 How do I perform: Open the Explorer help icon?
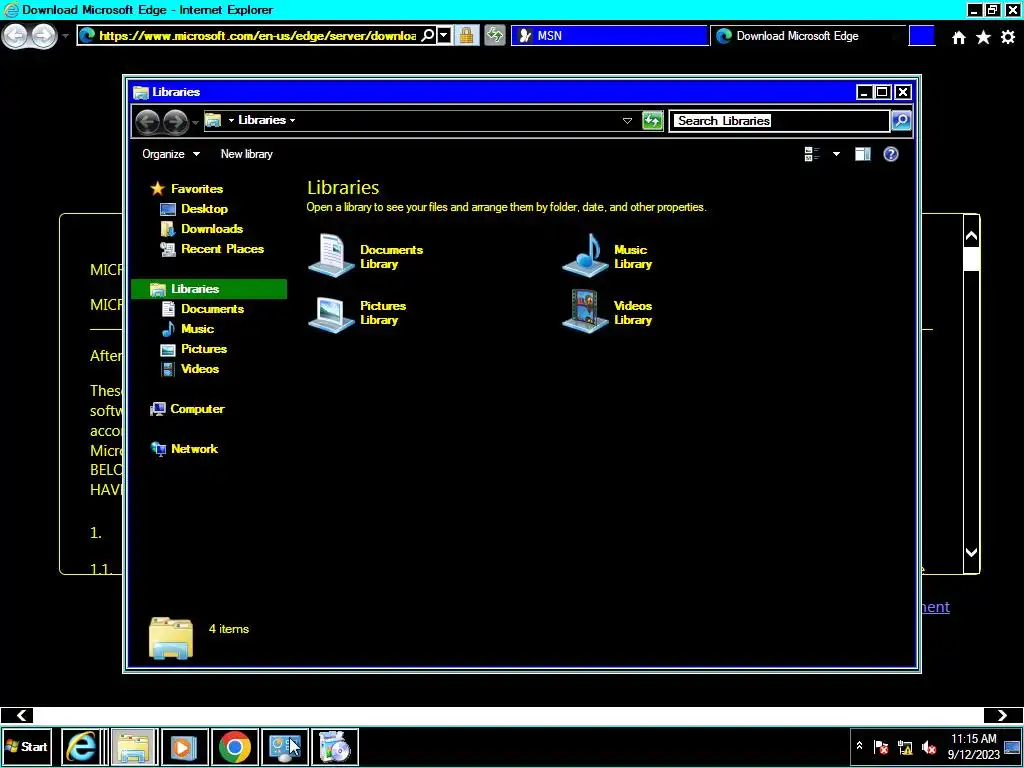tap(891, 154)
